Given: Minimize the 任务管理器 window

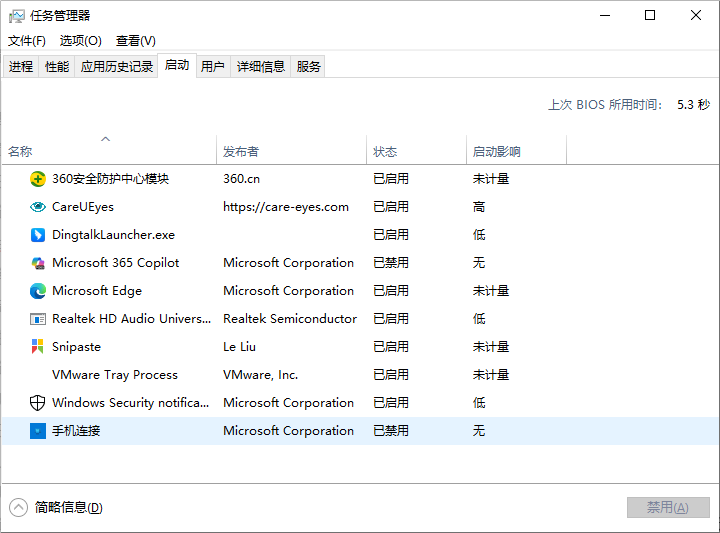Looking at the screenshot, I should tap(605, 16).
